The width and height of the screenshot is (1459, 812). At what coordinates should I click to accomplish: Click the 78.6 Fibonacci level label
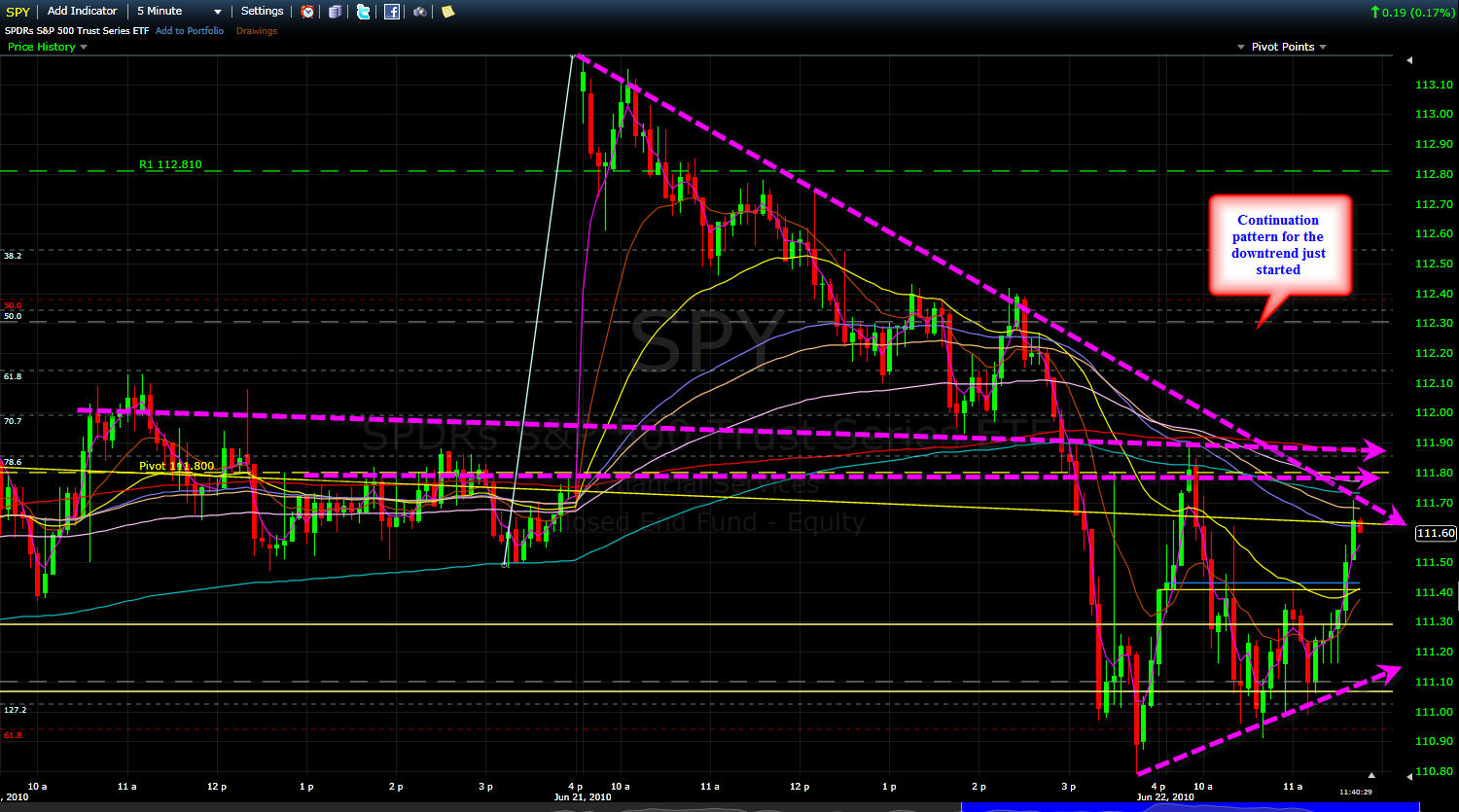tap(13, 462)
